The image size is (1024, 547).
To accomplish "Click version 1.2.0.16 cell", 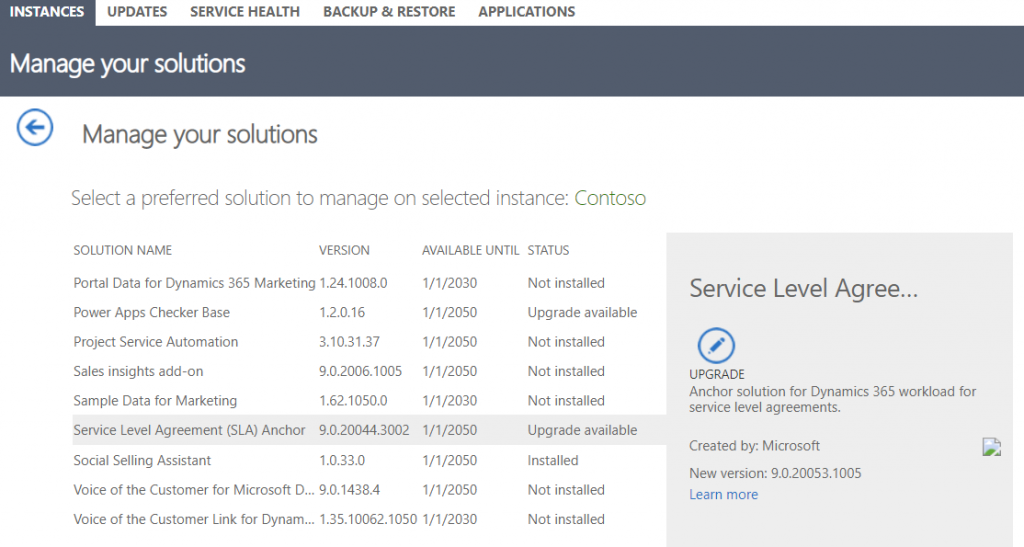I will [x=342, y=313].
